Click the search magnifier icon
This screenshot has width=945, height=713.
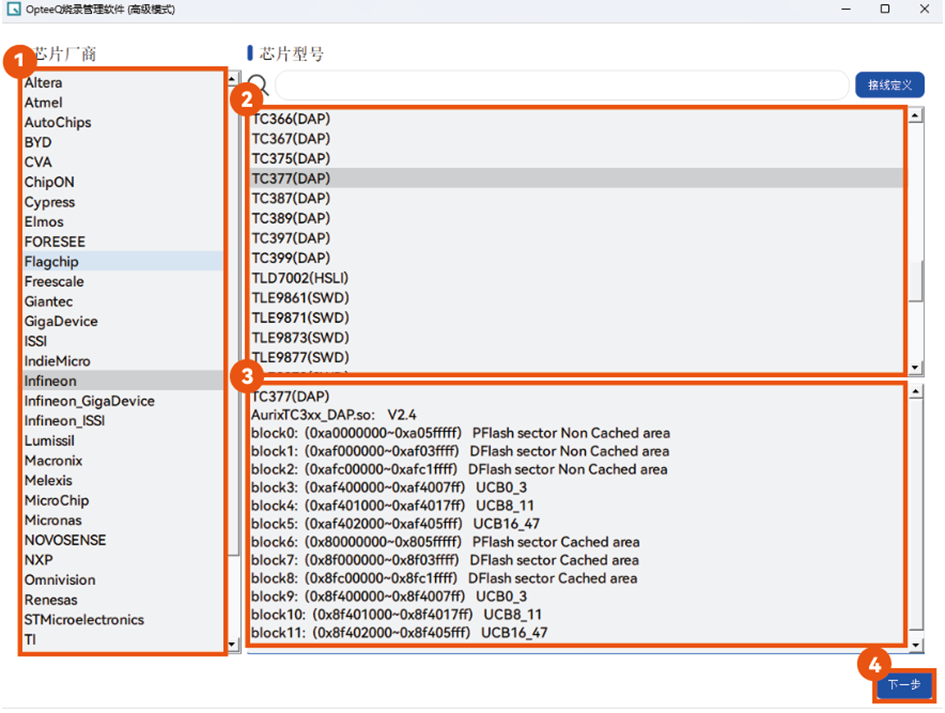[x=258, y=85]
